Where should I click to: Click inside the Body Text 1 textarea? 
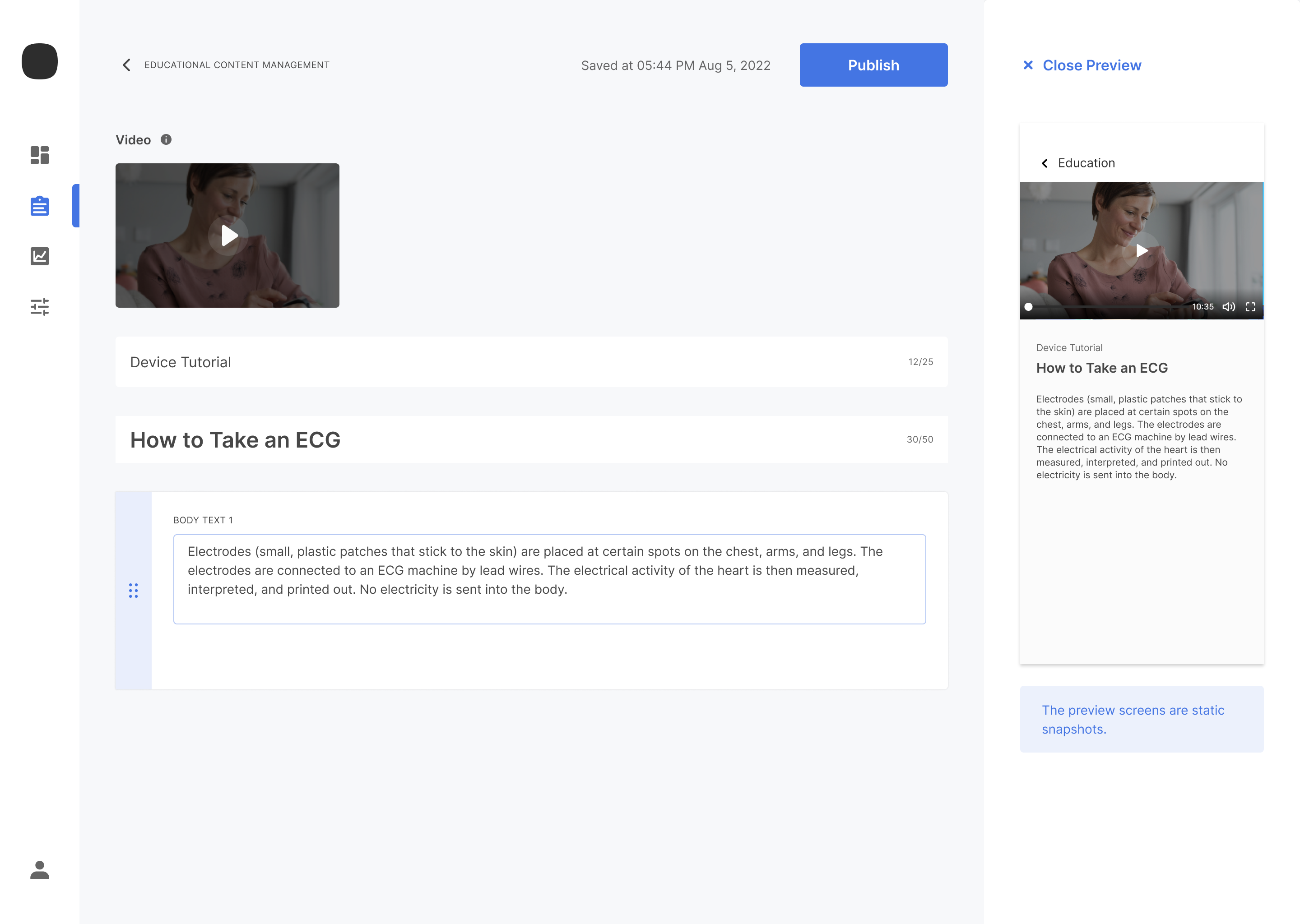(549, 579)
